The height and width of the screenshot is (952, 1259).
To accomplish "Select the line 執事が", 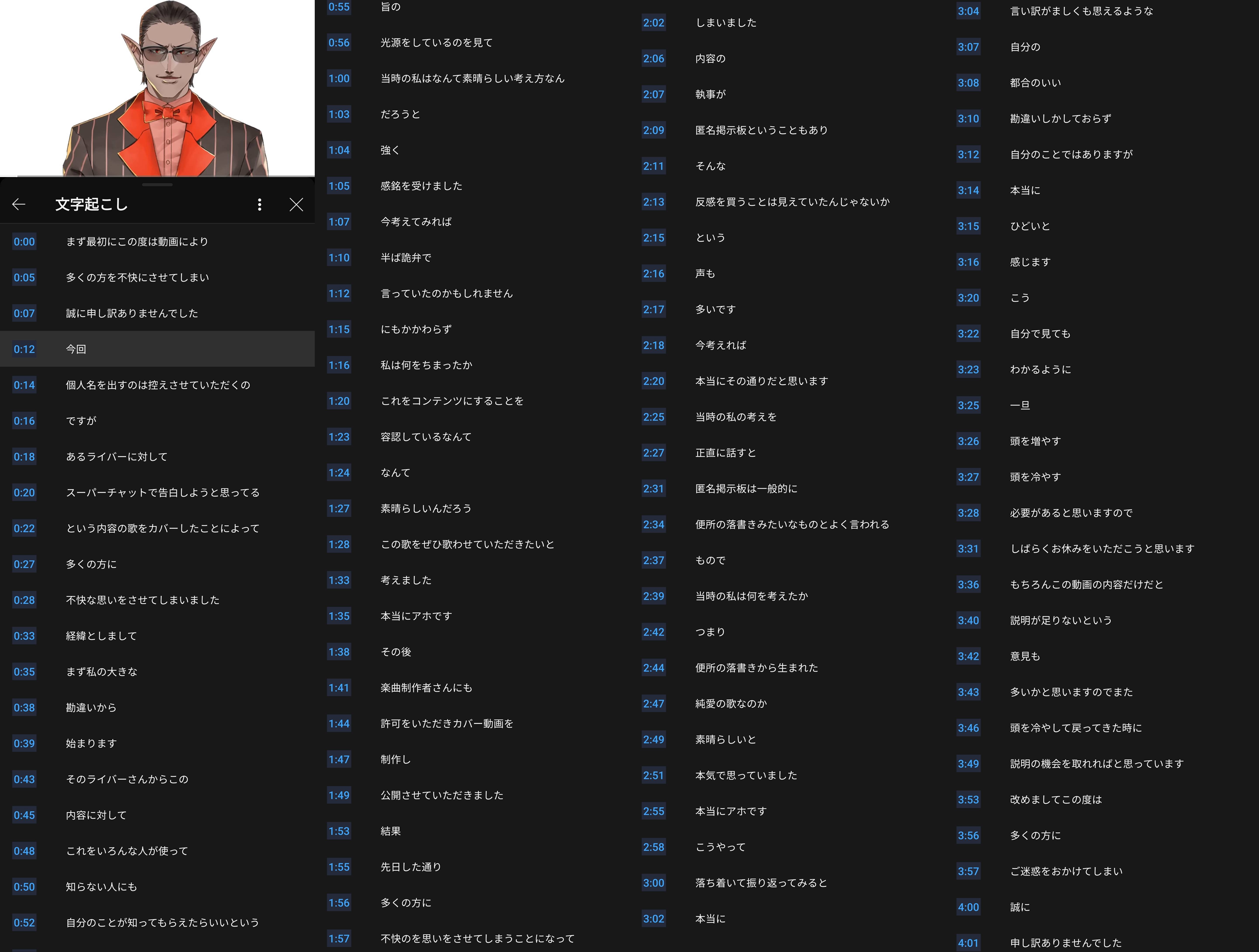I will (710, 94).
